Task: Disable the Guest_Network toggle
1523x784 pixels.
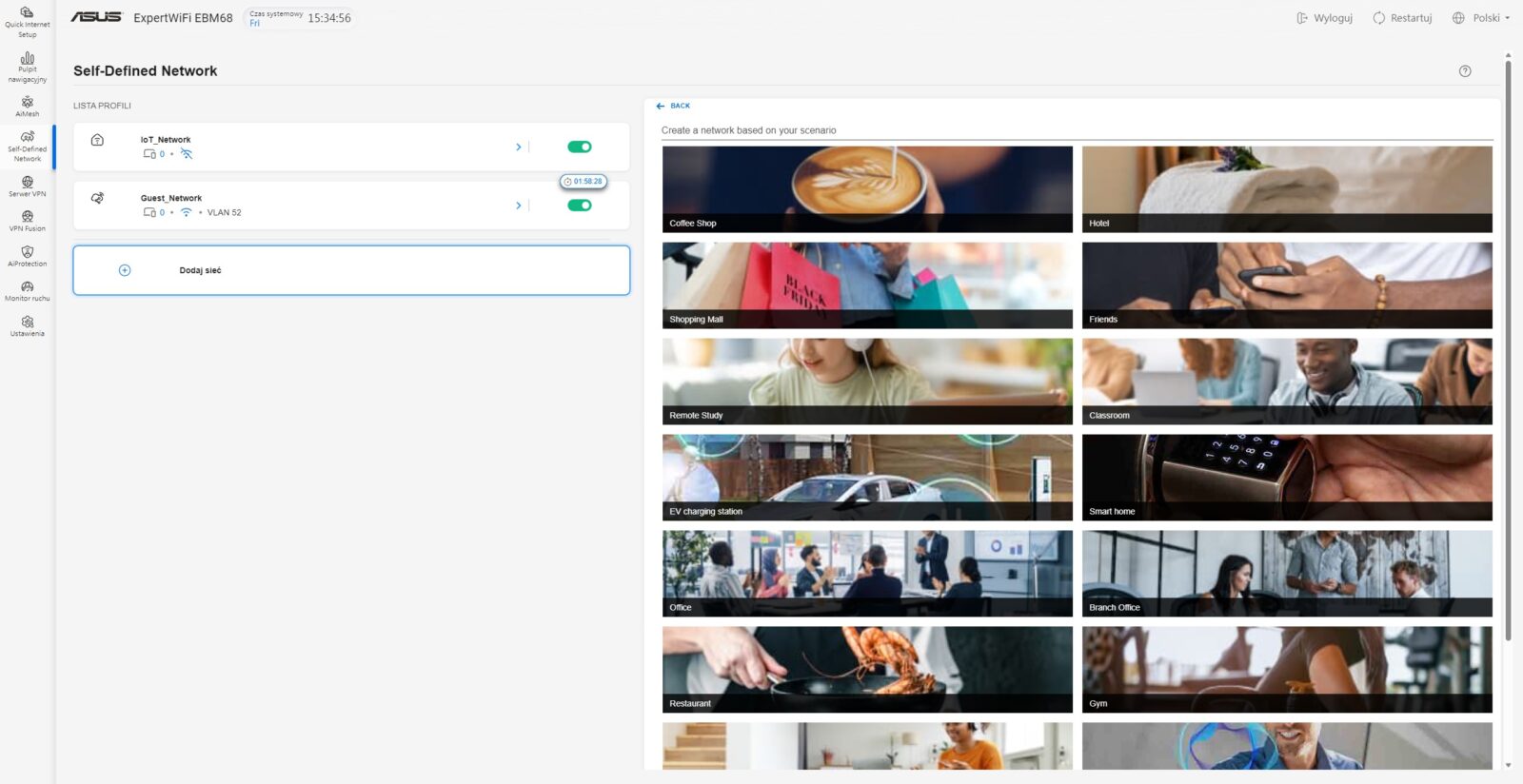Action: (x=579, y=206)
